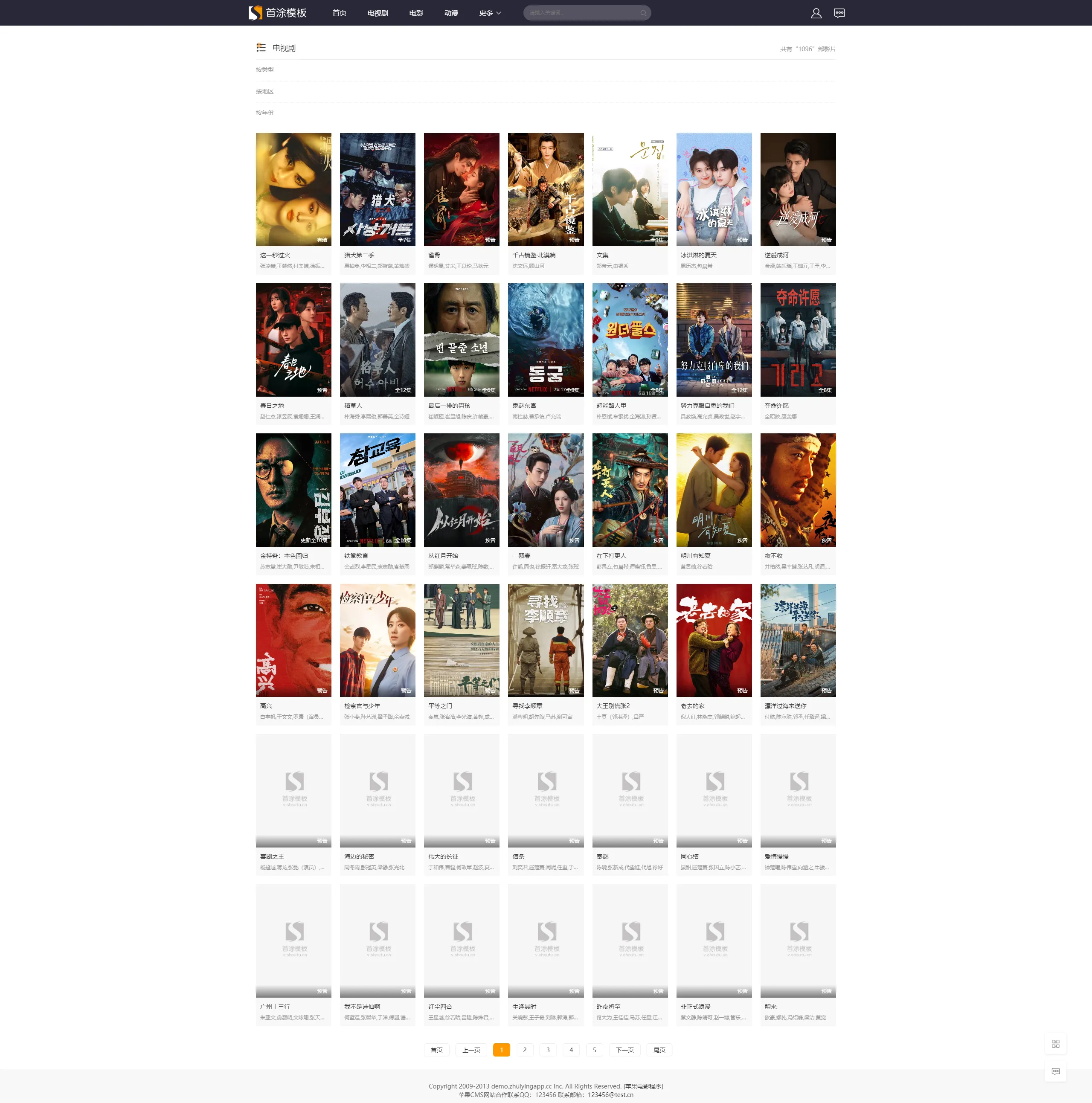Go to page 2 in pagination
The height and width of the screenshot is (1103, 1092).
click(525, 1050)
